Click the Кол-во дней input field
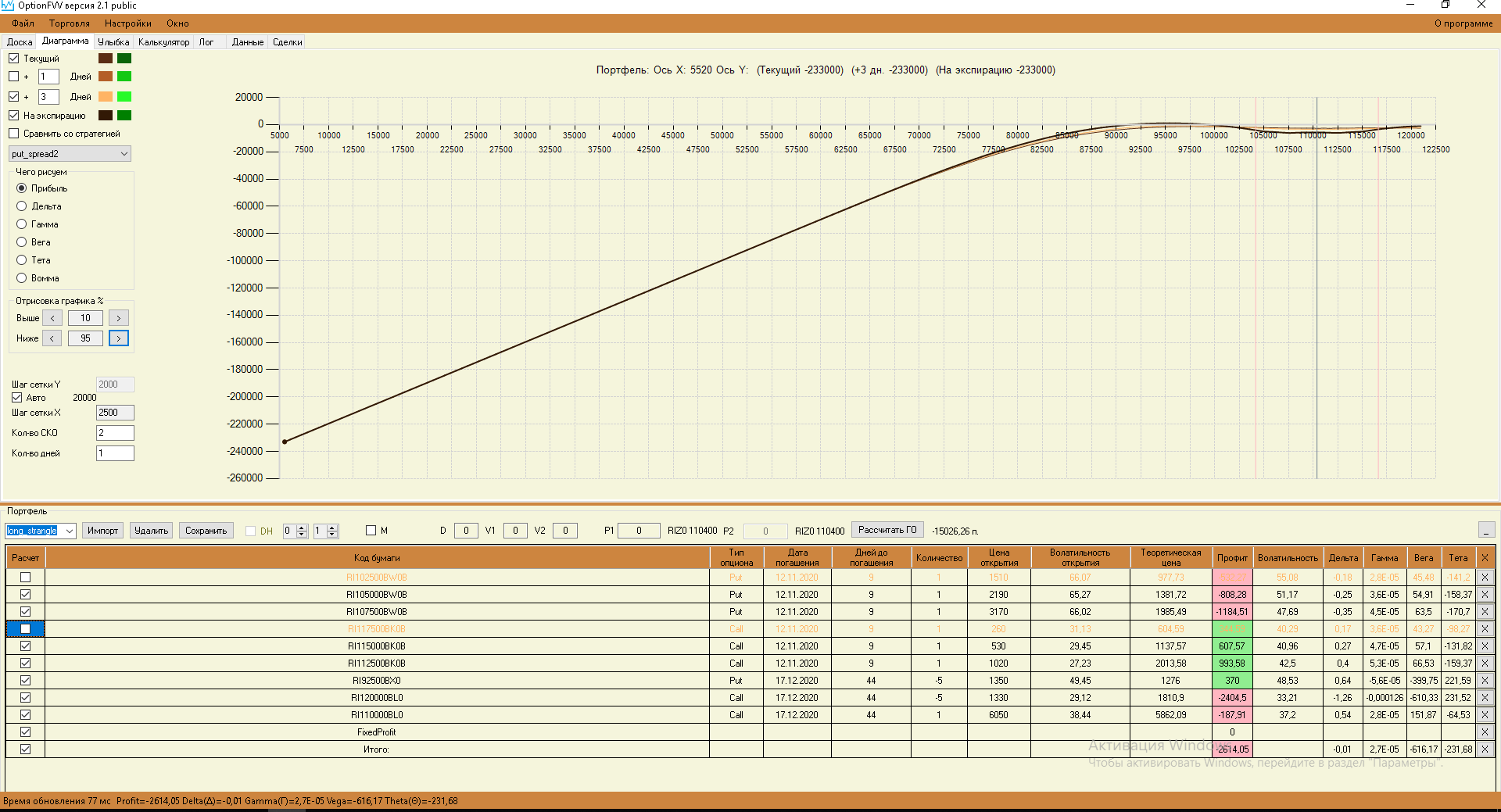Screen dimensions: 1501x812 (x=115, y=453)
